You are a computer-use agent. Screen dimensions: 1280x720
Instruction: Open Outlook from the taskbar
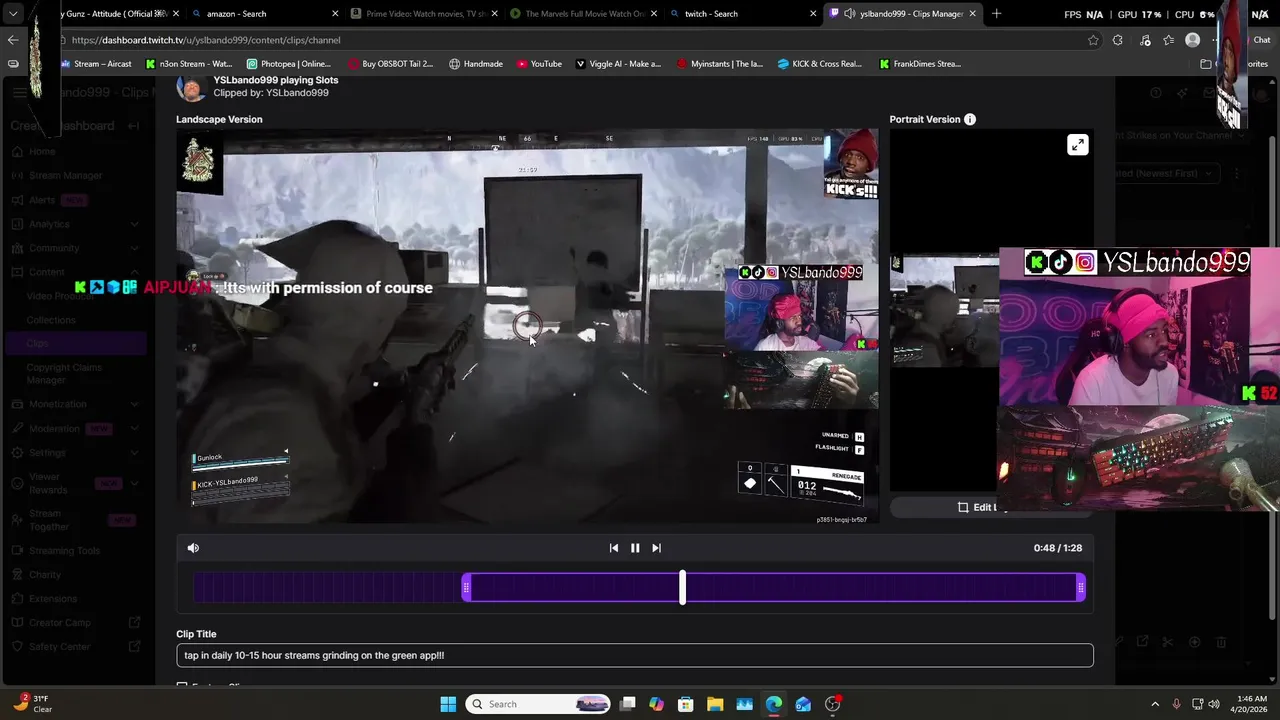click(803, 704)
